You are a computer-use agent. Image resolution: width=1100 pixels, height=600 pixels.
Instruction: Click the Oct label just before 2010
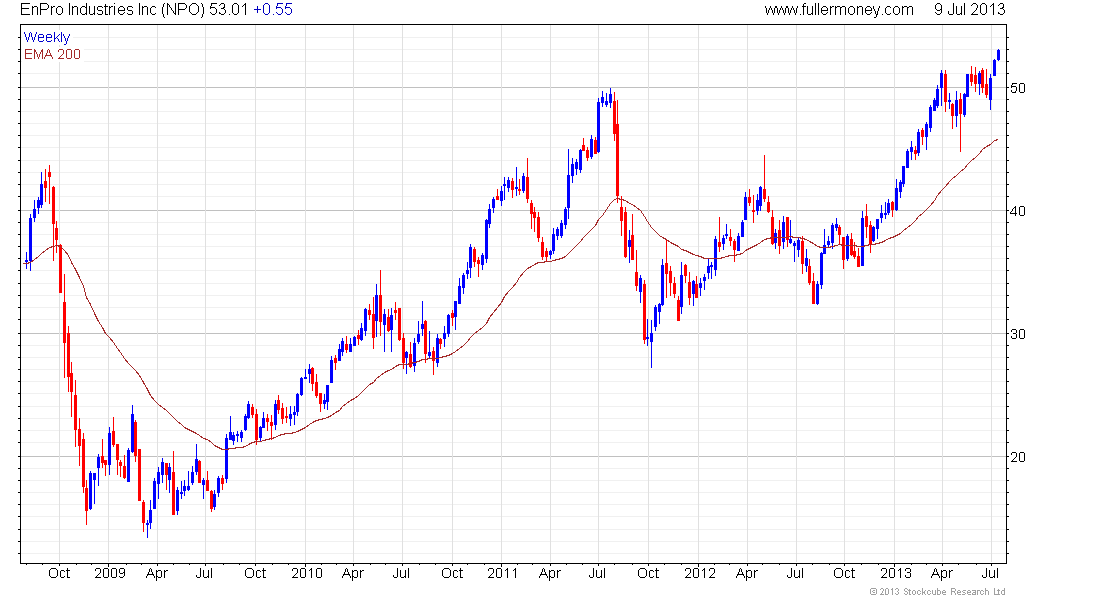(x=255, y=573)
